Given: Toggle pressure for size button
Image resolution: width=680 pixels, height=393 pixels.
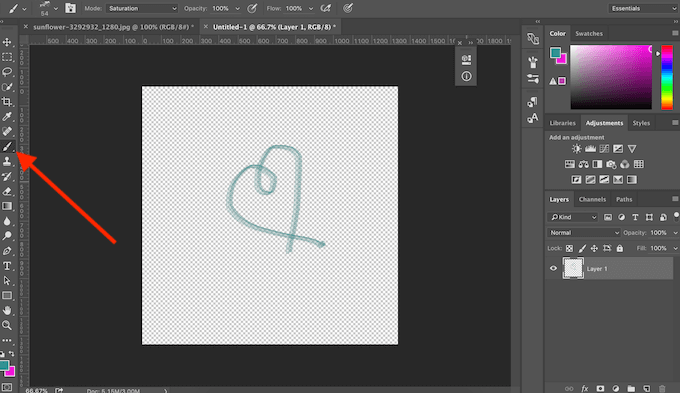Looking at the screenshot, I should (348, 8).
